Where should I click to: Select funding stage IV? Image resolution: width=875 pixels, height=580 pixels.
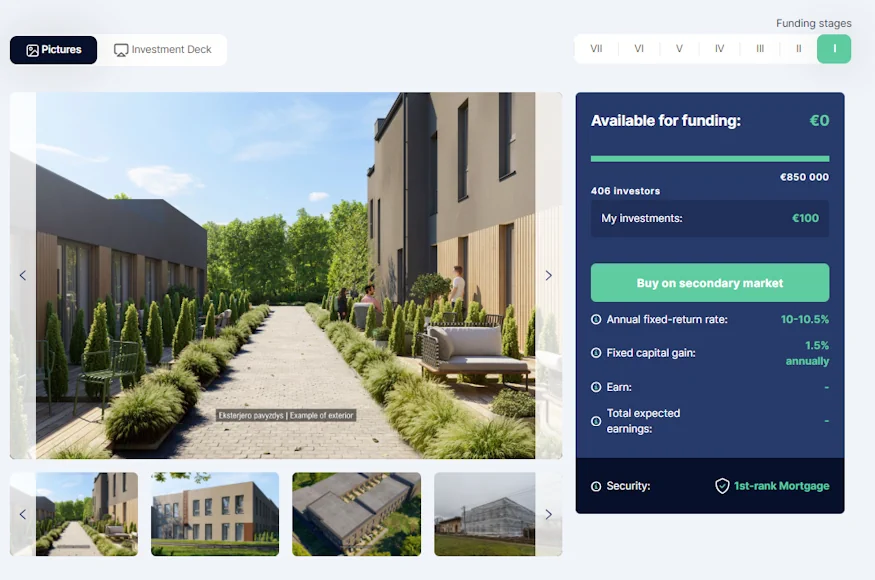[719, 49]
